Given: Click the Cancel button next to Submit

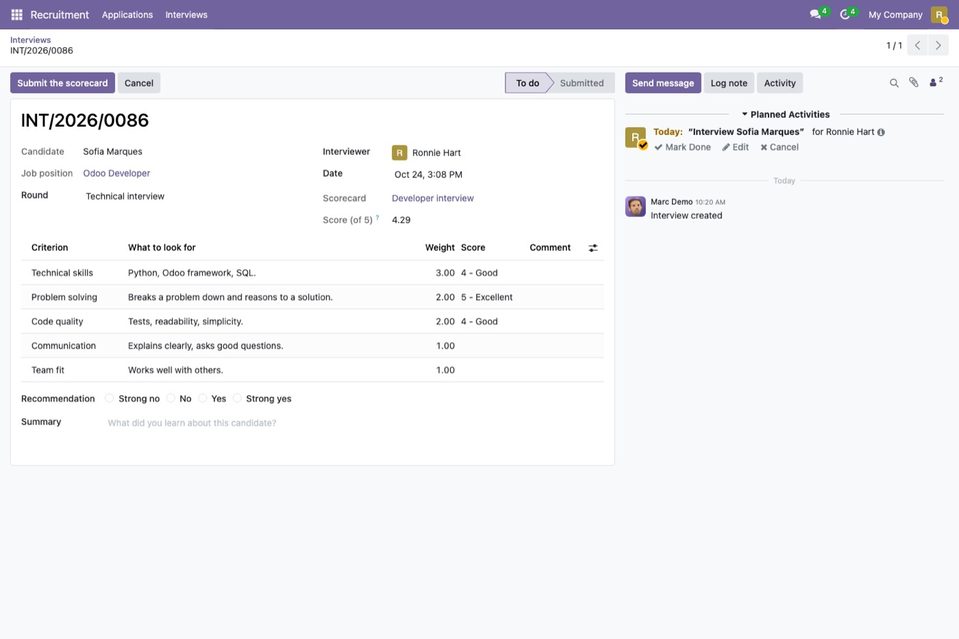Looking at the screenshot, I should coord(139,83).
